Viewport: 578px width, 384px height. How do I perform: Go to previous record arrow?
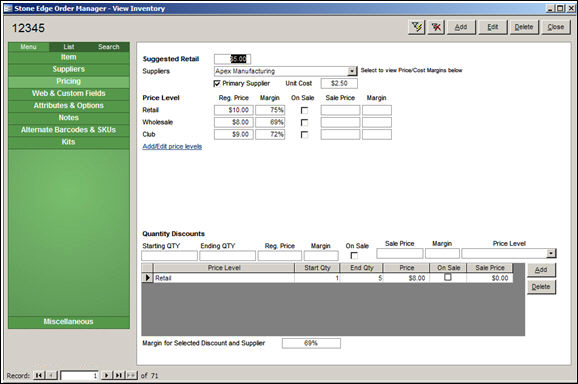tap(52, 376)
